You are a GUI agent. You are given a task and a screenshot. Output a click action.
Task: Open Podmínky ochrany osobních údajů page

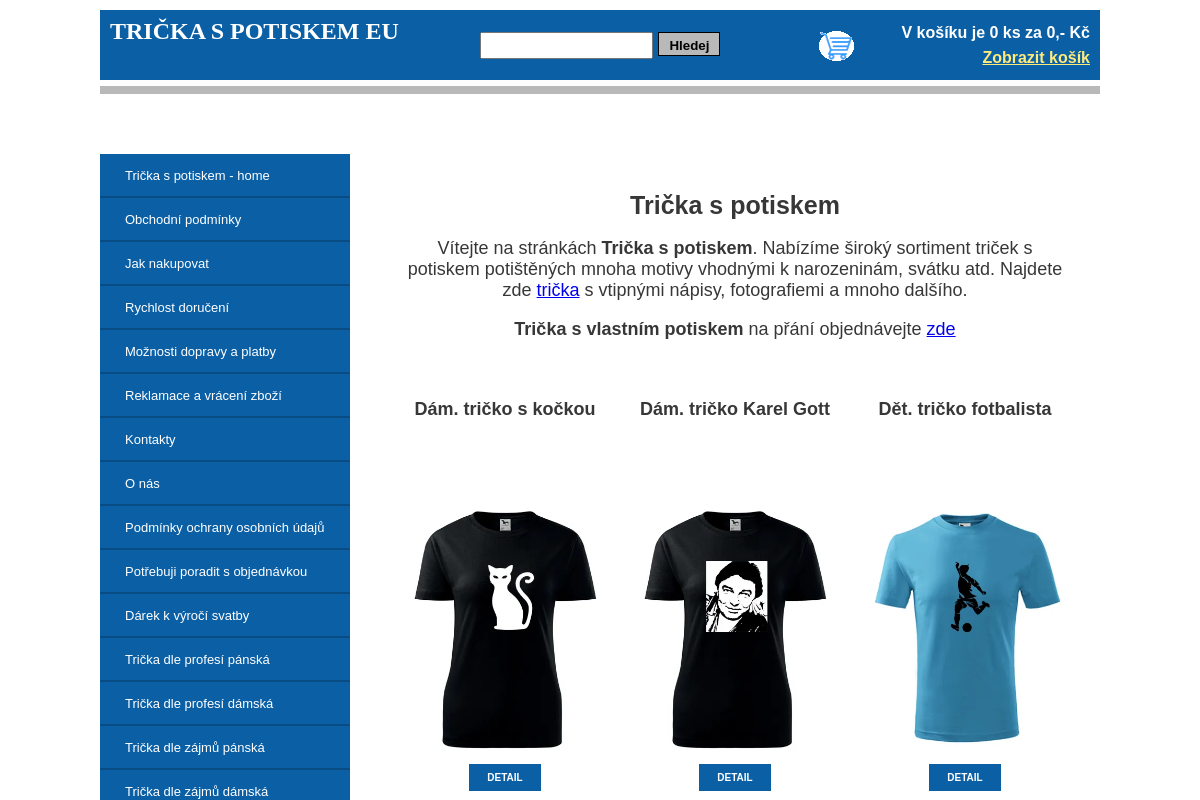225,527
